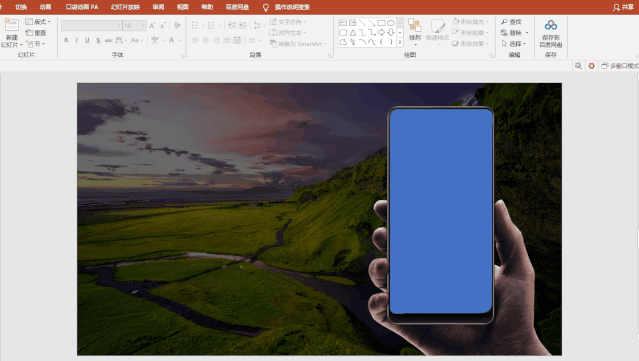Select the rectangle shape
639x361 pixels.
click(x=381, y=23)
